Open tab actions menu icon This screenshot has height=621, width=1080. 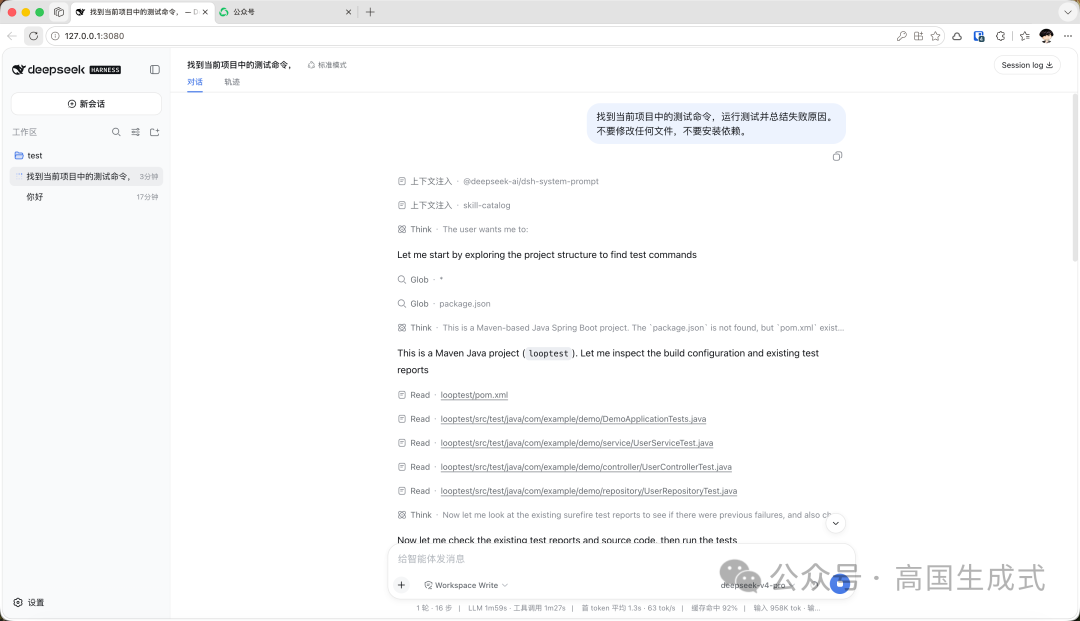[x=59, y=12]
